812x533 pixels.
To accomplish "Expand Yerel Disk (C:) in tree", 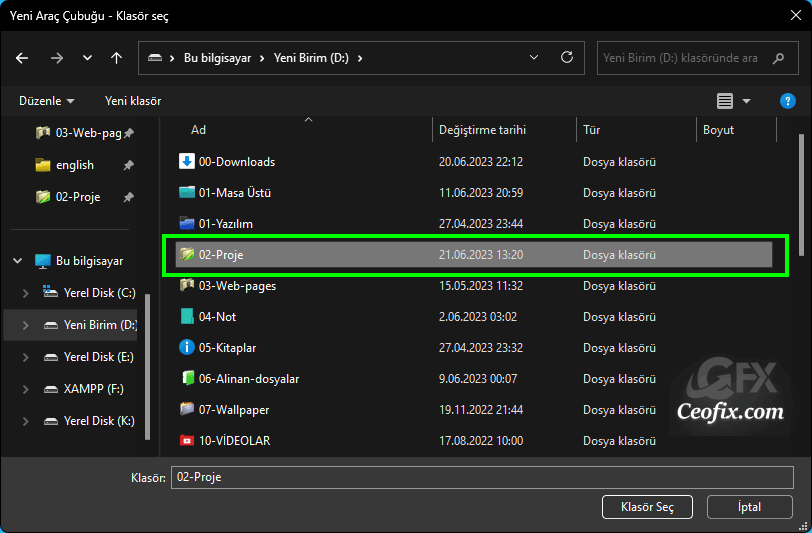I will [x=26, y=293].
